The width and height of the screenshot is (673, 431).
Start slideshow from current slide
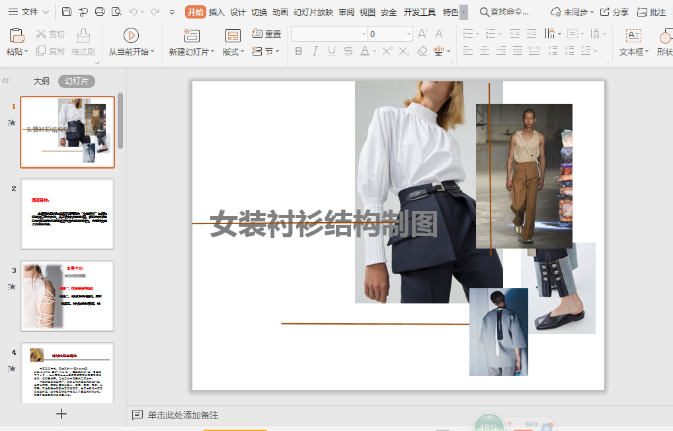coord(130,36)
